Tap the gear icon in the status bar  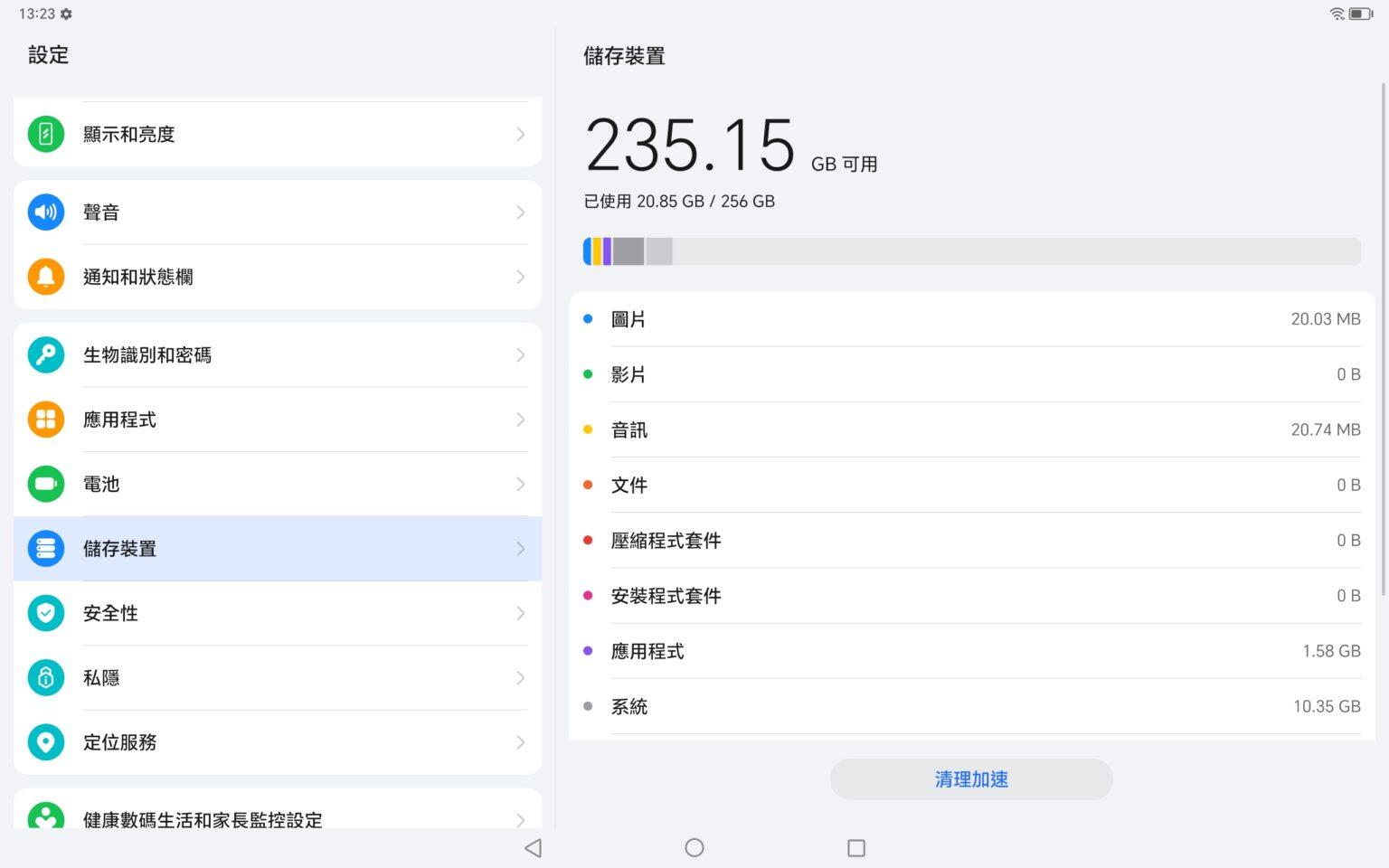pyautogui.click(x=65, y=14)
